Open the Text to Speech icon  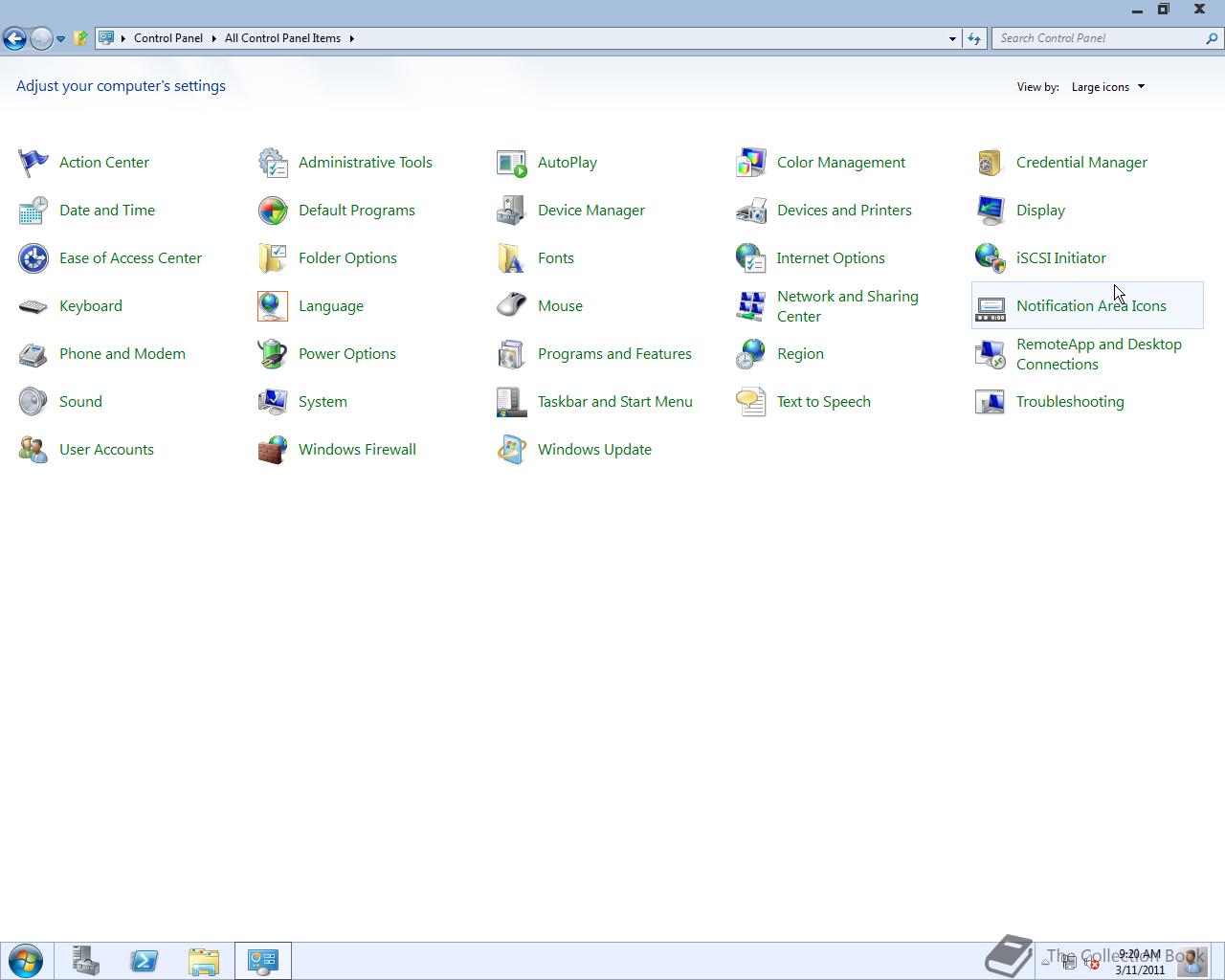750,402
